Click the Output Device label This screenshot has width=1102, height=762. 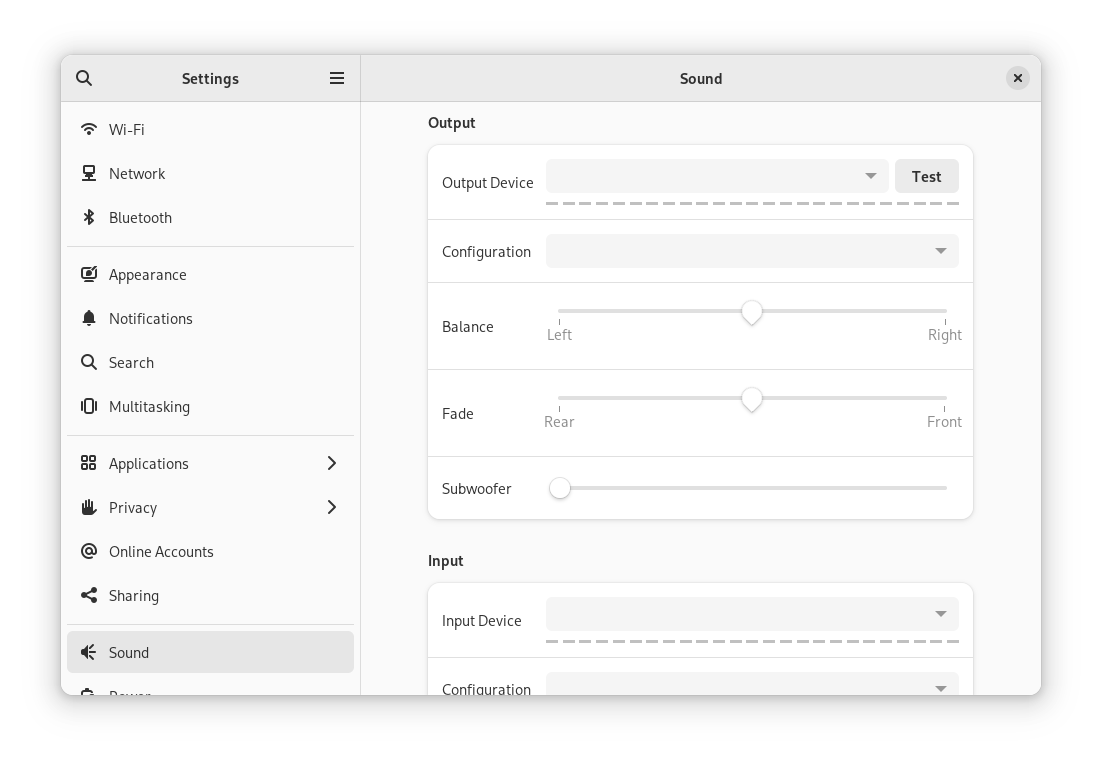[x=487, y=183]
